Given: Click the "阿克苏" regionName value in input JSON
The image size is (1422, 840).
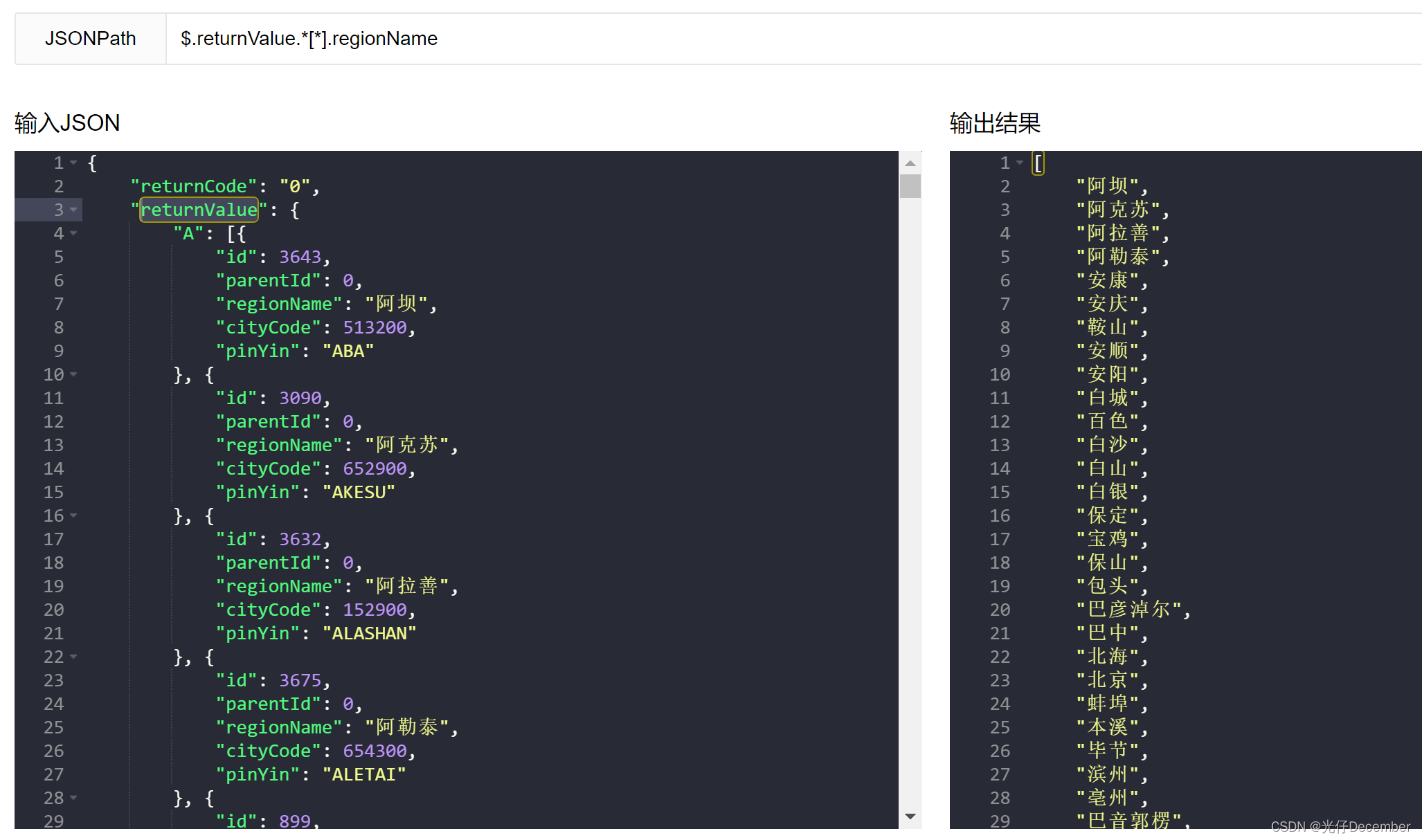Looking at the screenshot, I should point(408,445).
